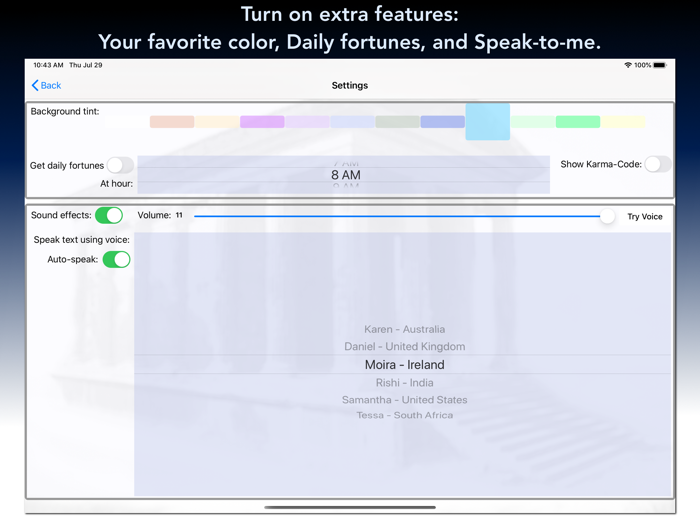Click the Thu Jul 29 date
This screenshot has width=700, height=525.
[x=86, y=65]
